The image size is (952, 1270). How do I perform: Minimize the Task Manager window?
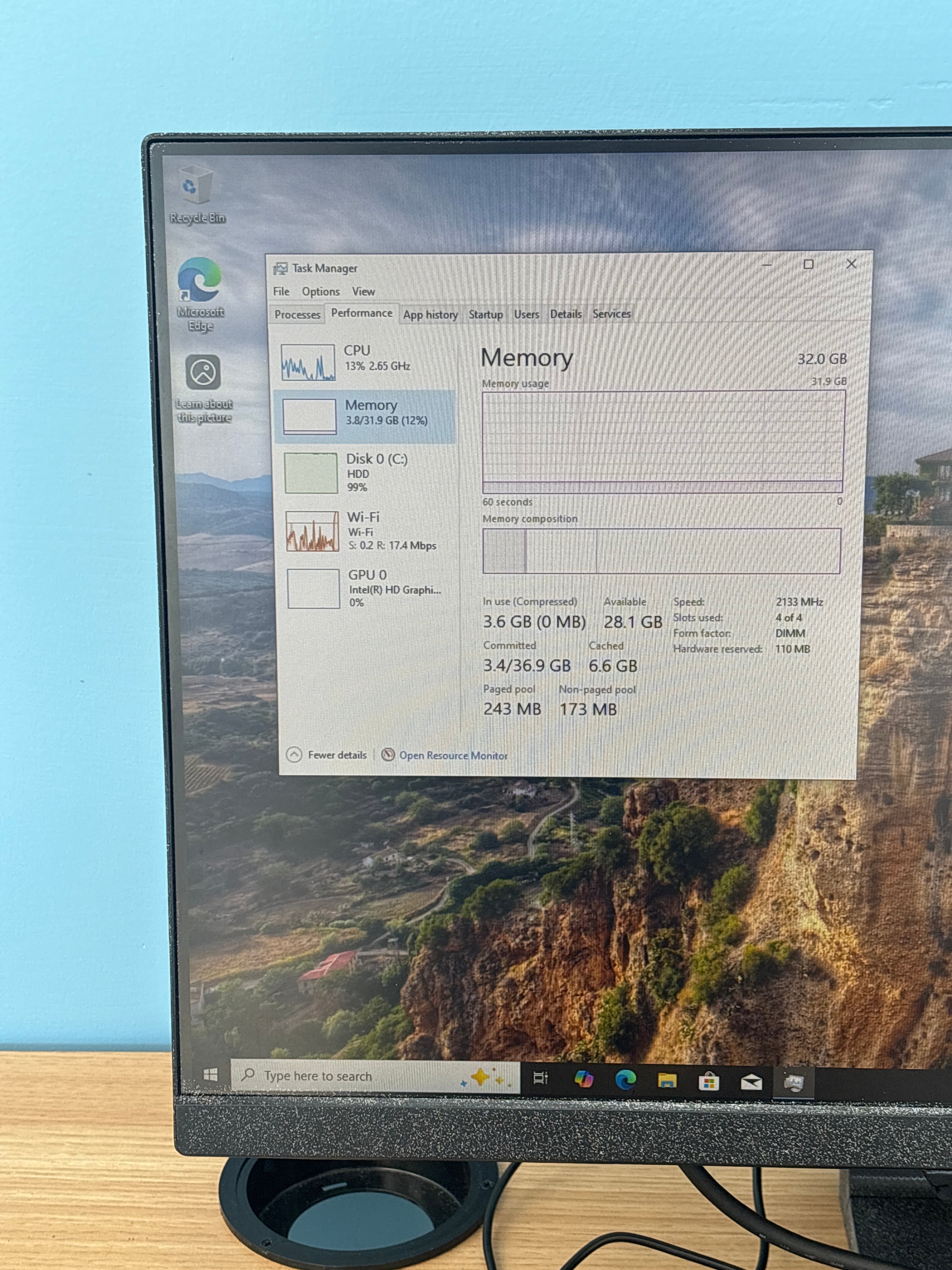(767, 265)
